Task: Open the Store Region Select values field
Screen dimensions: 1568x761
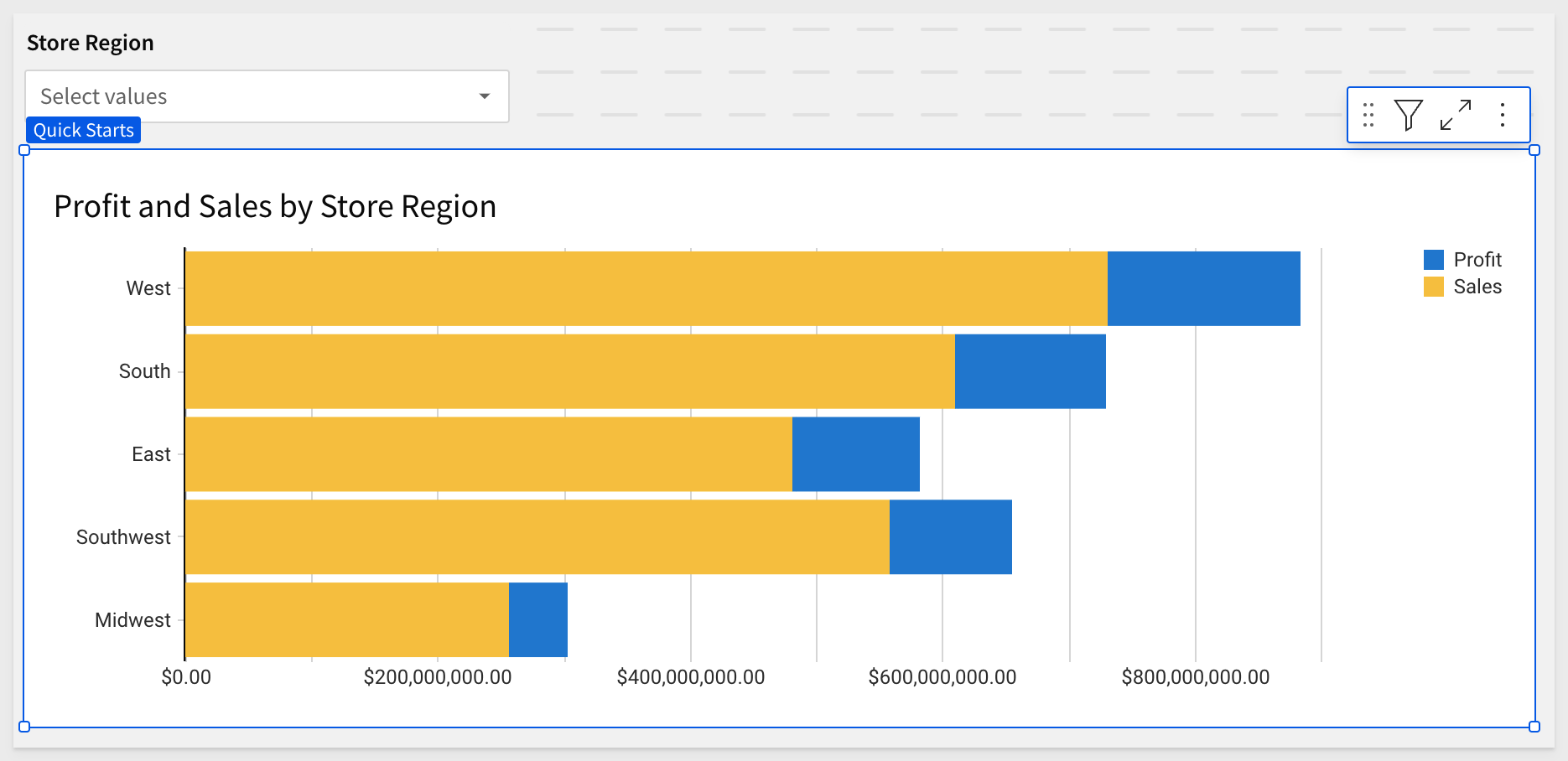Action: 252,96
